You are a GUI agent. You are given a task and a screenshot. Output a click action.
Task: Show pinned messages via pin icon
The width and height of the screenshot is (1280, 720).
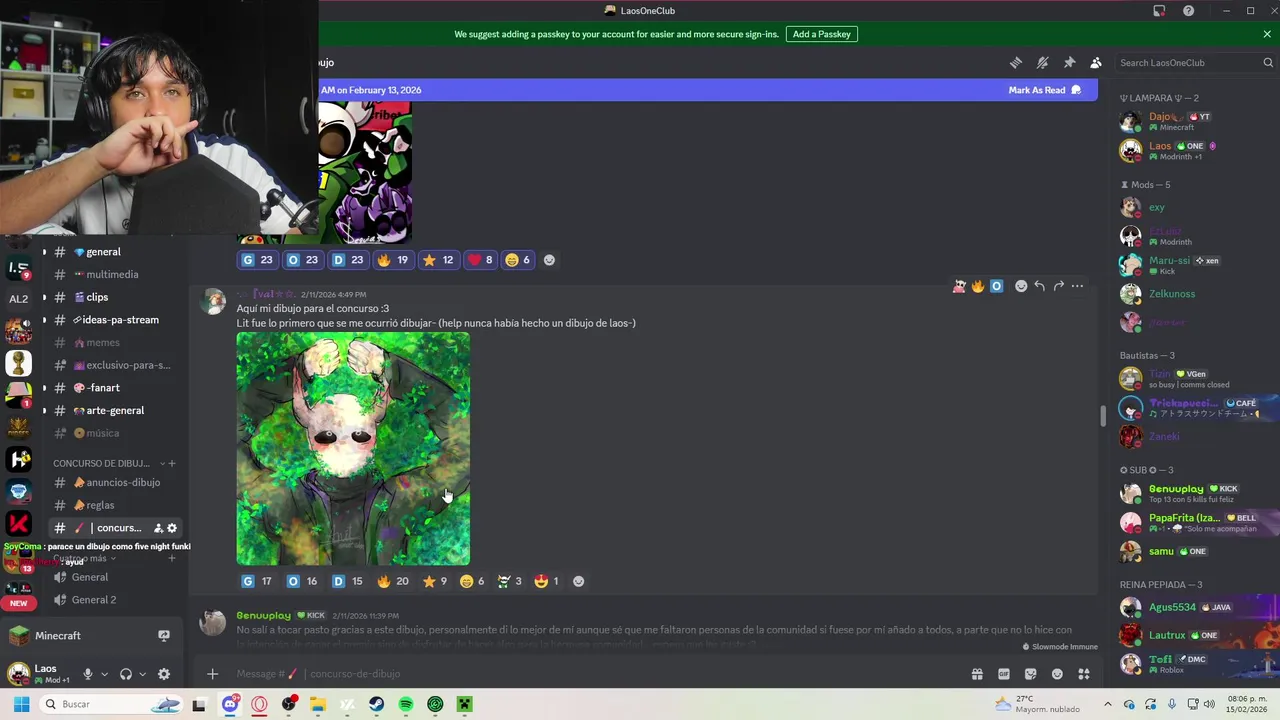[1069, 62]
